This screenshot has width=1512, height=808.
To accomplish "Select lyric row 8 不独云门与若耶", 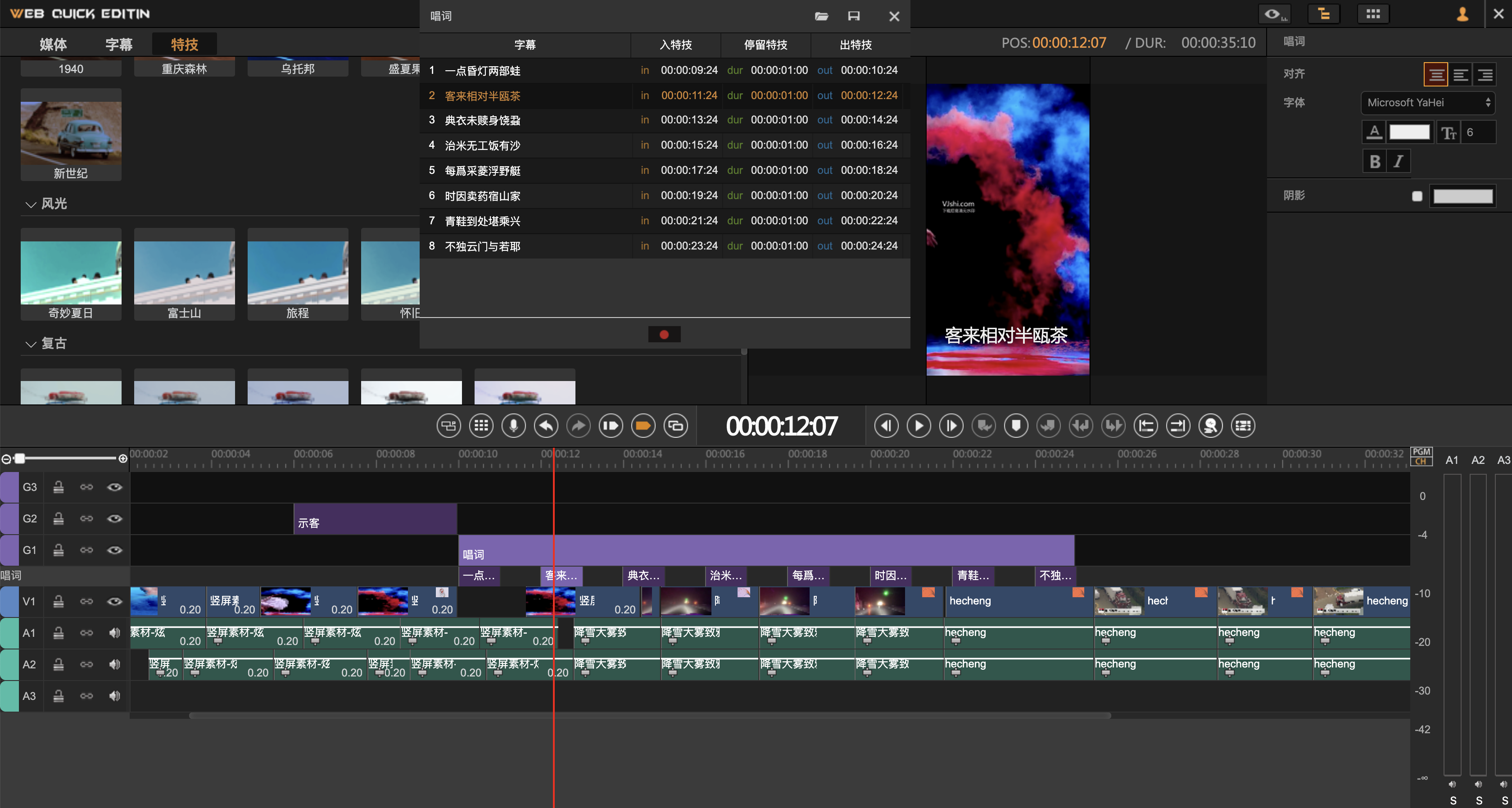I will [x=665, y=246].
